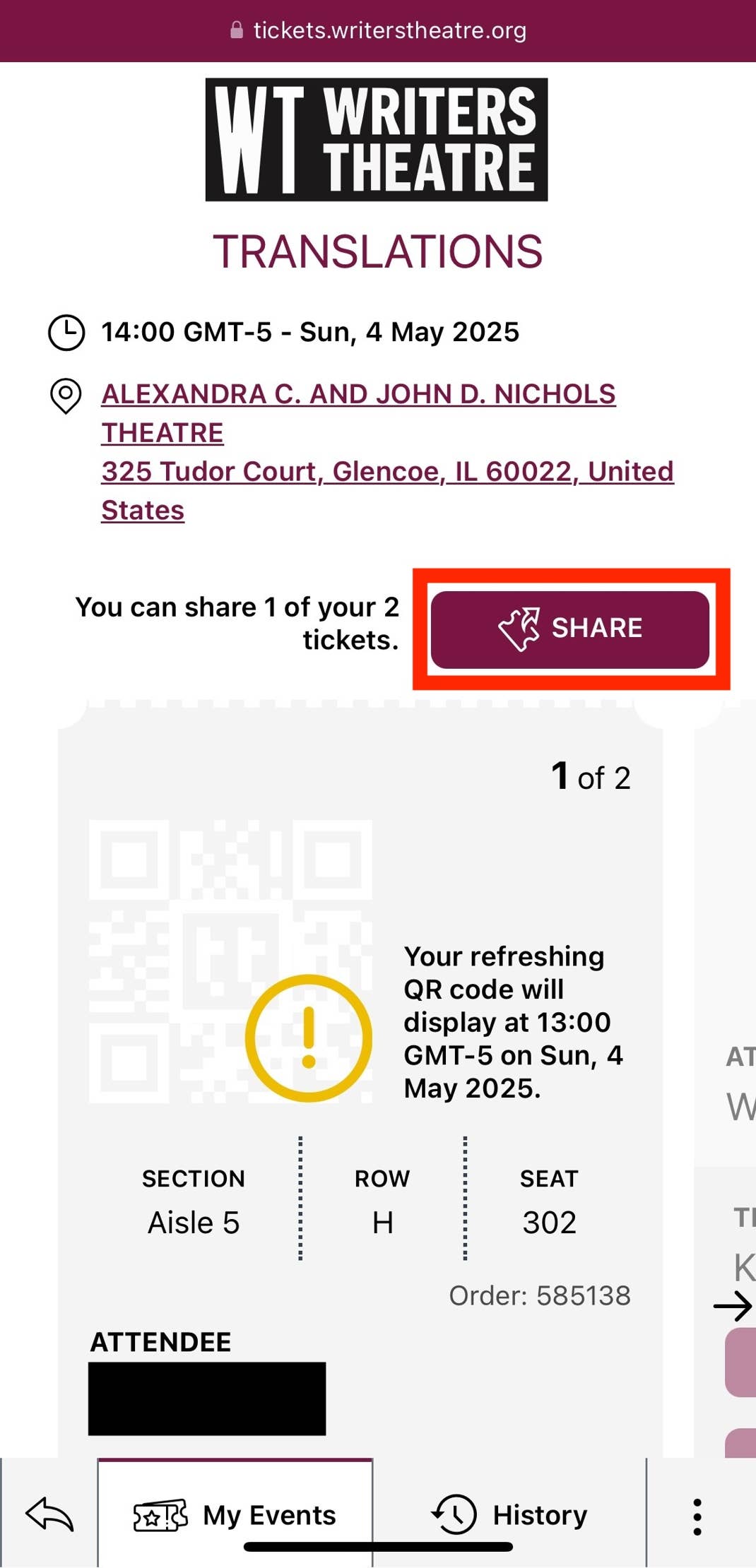Image resolution: width=756 pixels, height=1568 pixels.
Task: Tap the back arrow in bottom bar
Action: 49,1515
